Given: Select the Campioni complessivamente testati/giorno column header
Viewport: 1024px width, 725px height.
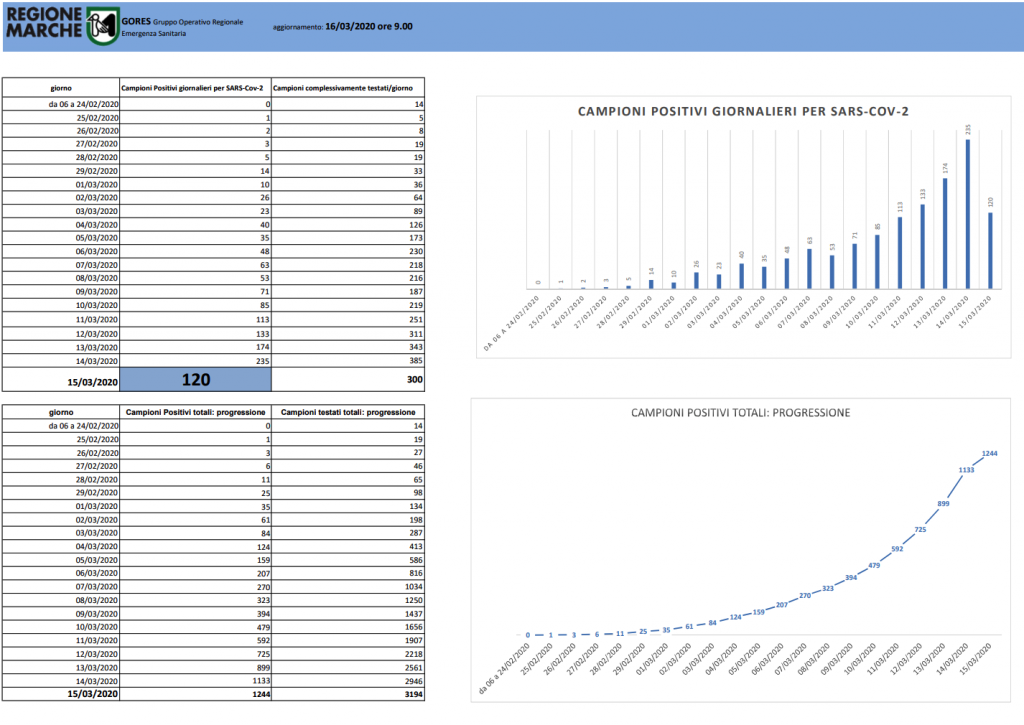Looking at the screenshot, I should [x=348, y=88].
